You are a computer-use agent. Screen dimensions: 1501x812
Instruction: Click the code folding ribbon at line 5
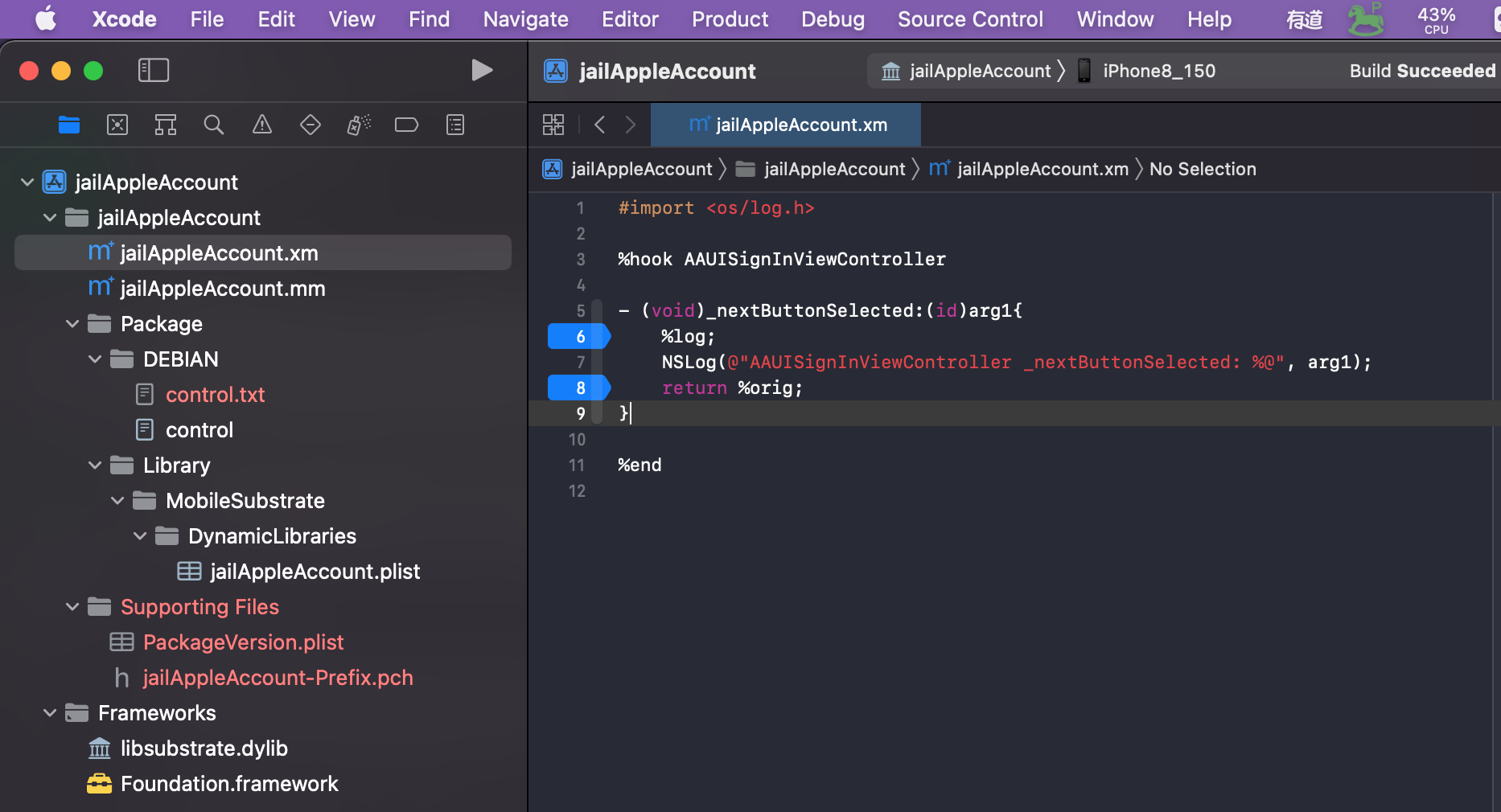coord(597,311)
